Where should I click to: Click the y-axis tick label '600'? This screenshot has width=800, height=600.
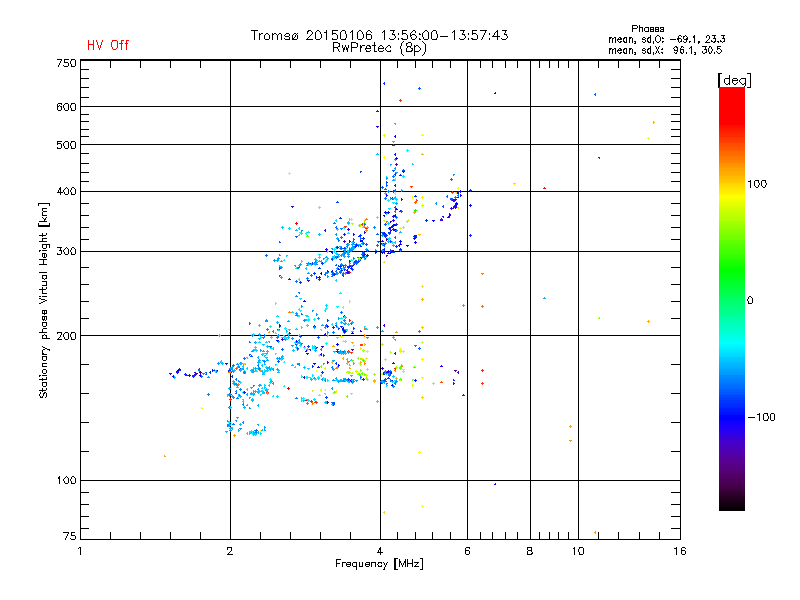tap(66, 107)
